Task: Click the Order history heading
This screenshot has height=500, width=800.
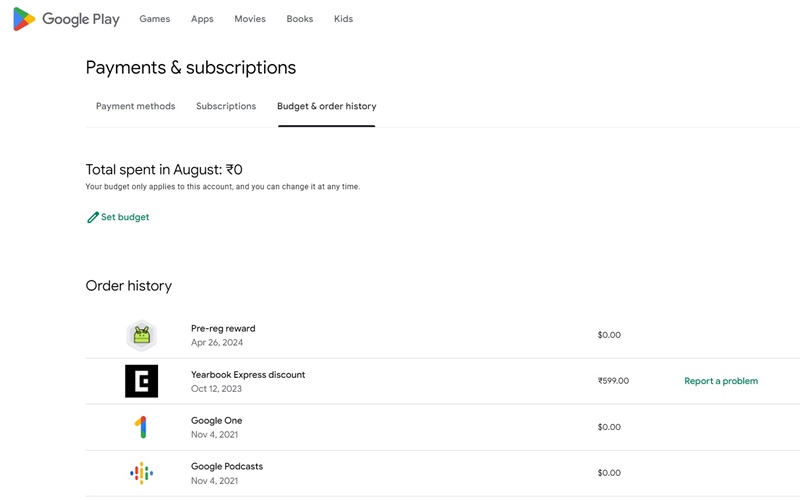Action: tap(129, 286)
